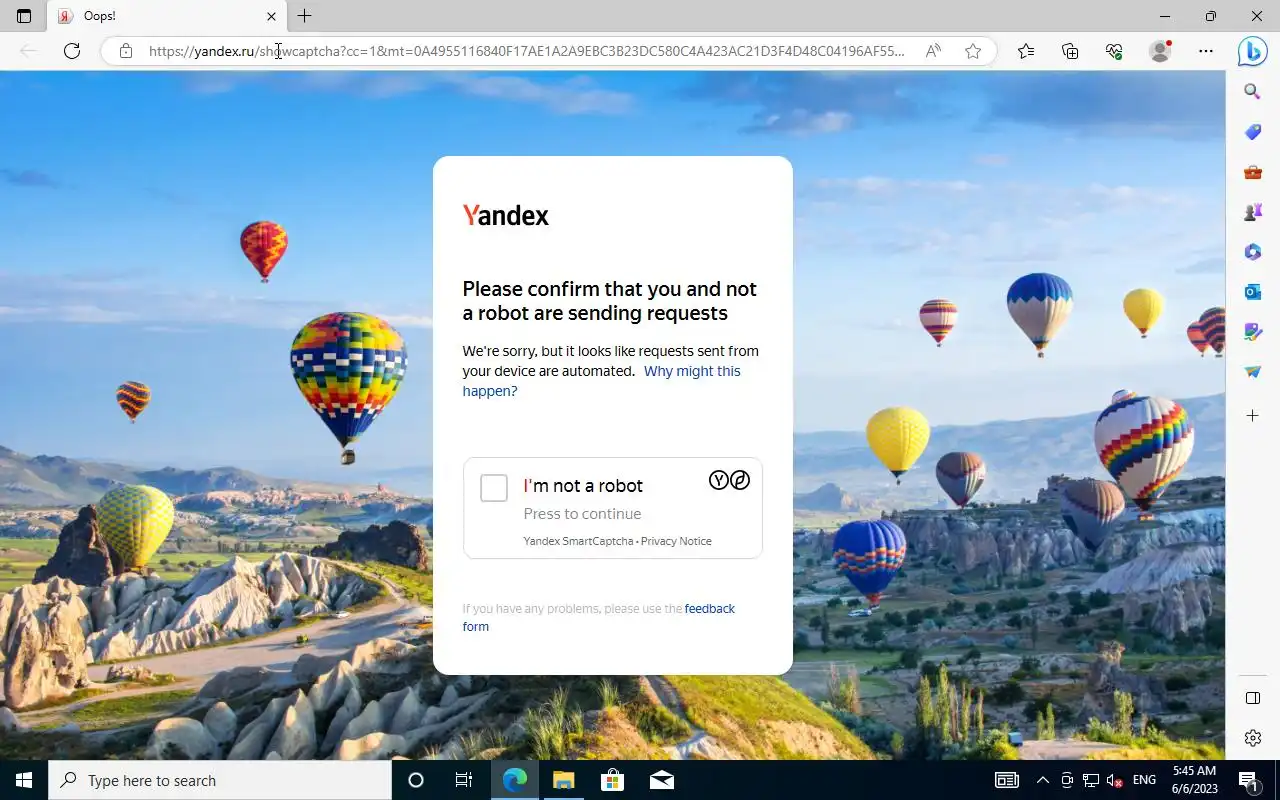Open sidebar settings gear
The image size is (1280, 800).
click(1252, 738)
